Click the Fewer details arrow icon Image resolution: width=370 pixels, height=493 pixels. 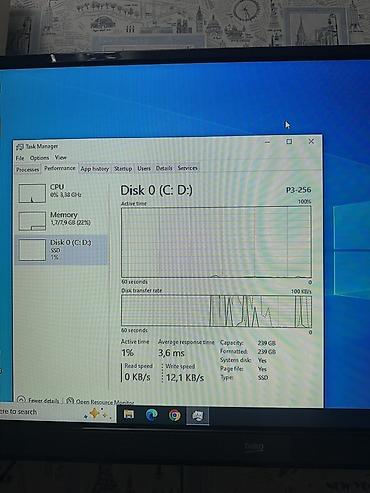[x=21, y=400]
